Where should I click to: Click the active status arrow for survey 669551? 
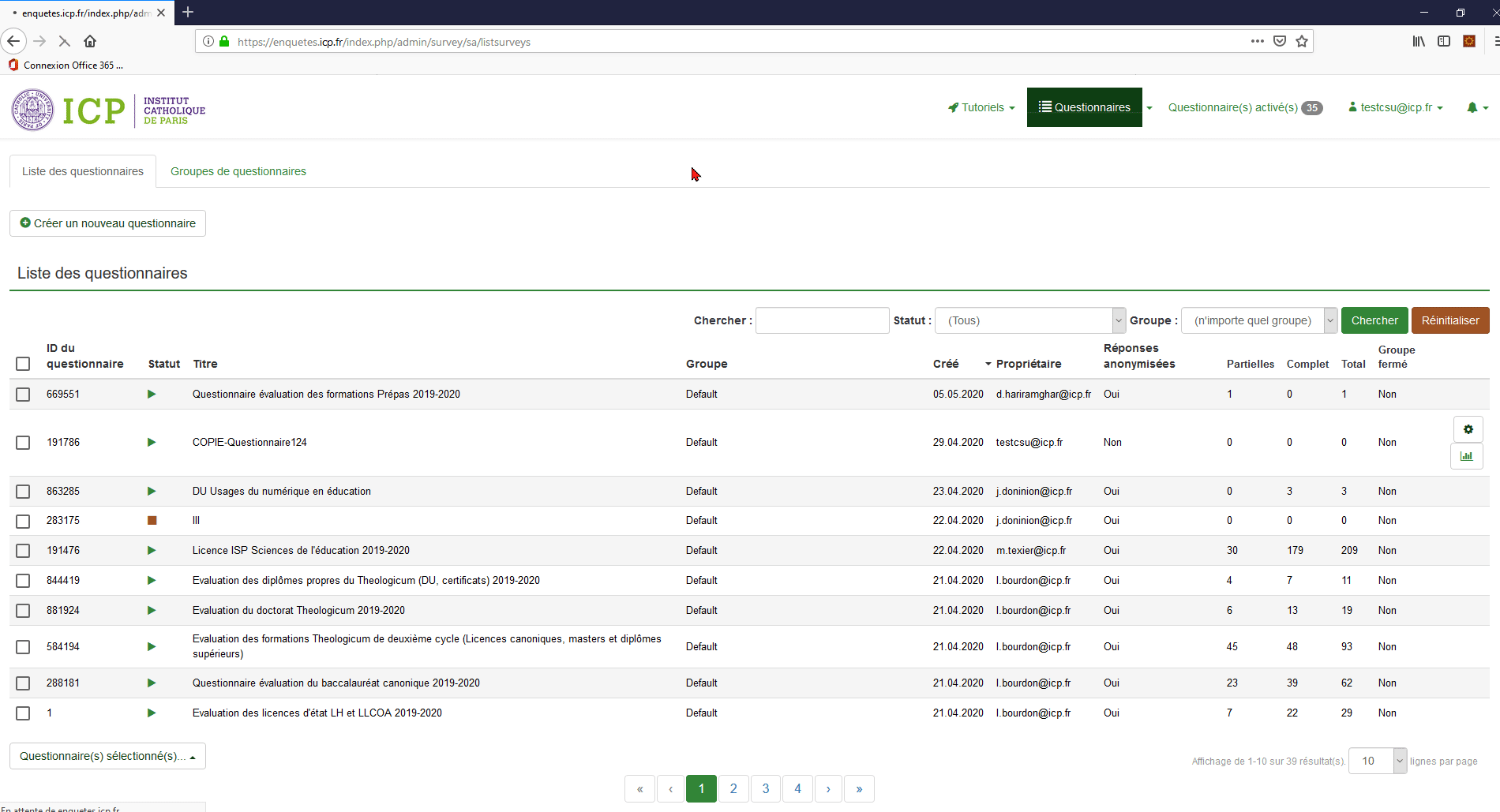pos(152,394)
